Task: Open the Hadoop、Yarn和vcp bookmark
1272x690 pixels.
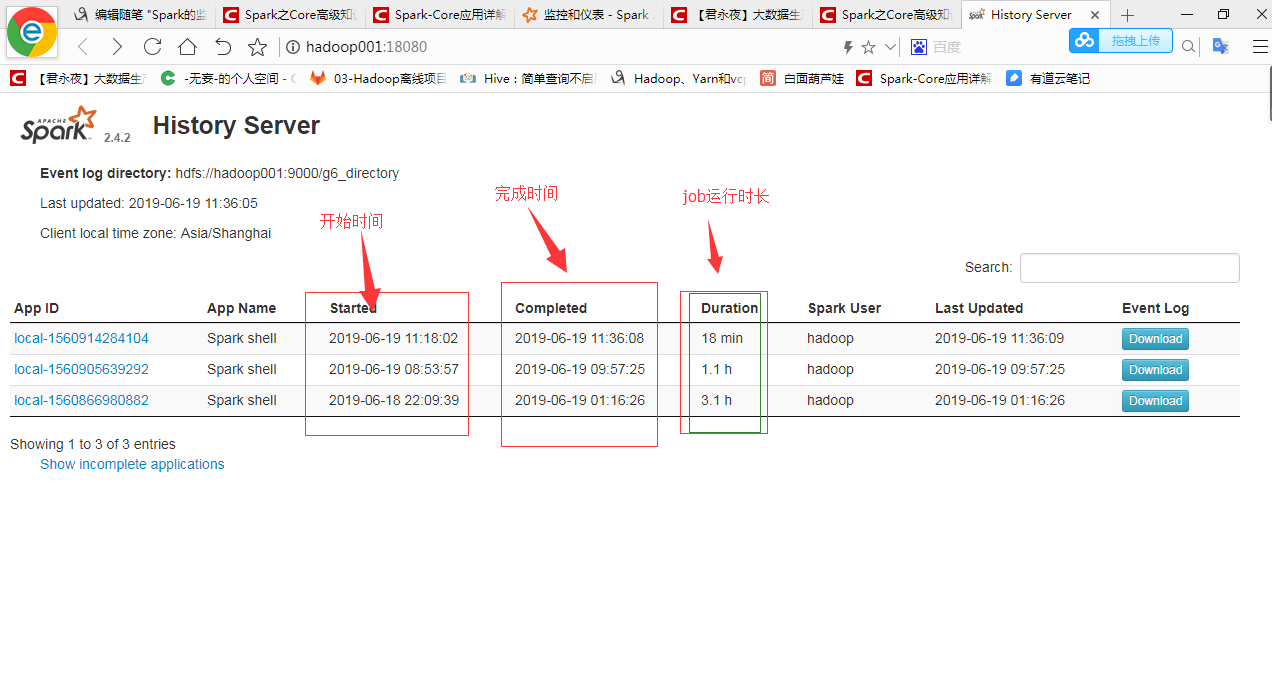Action: tap(678, 78)
